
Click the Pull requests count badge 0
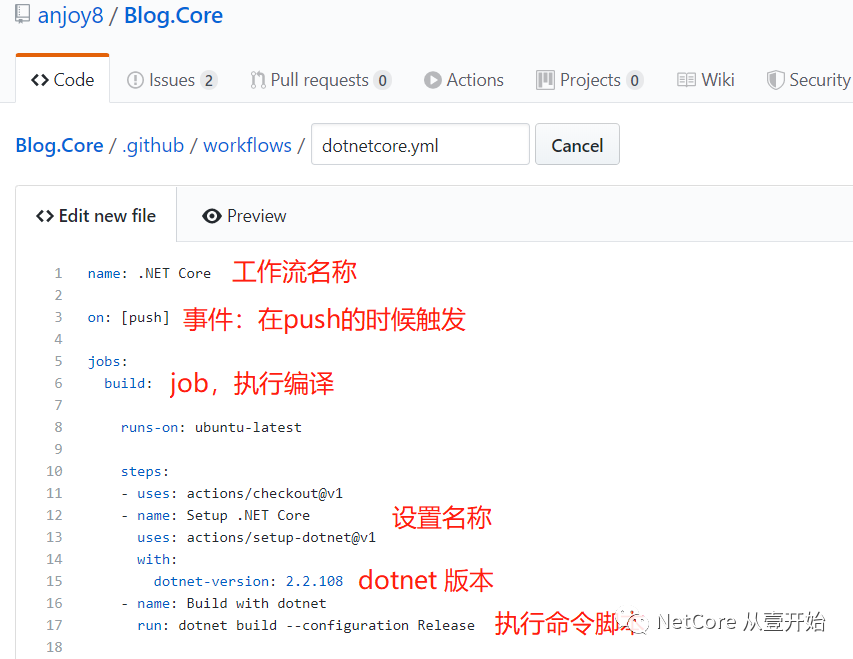pos(382,81)
